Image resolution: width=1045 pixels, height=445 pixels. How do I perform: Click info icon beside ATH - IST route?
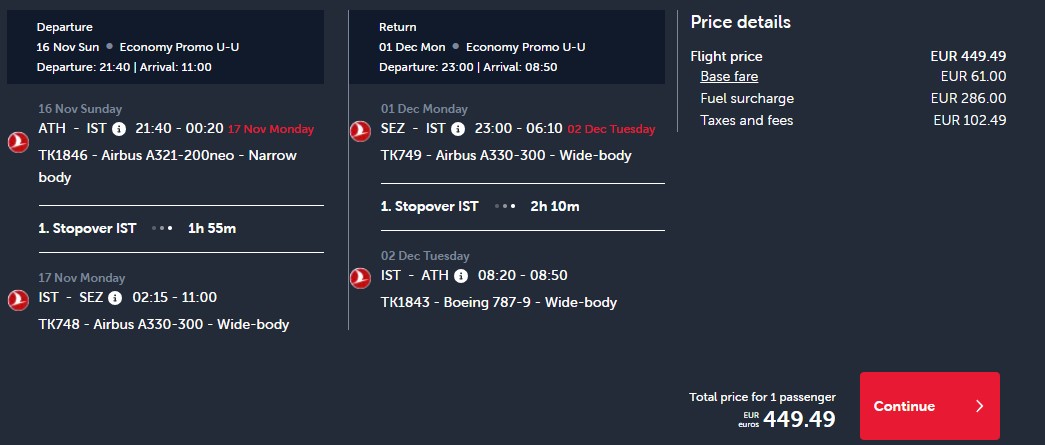tap(119, 129)
